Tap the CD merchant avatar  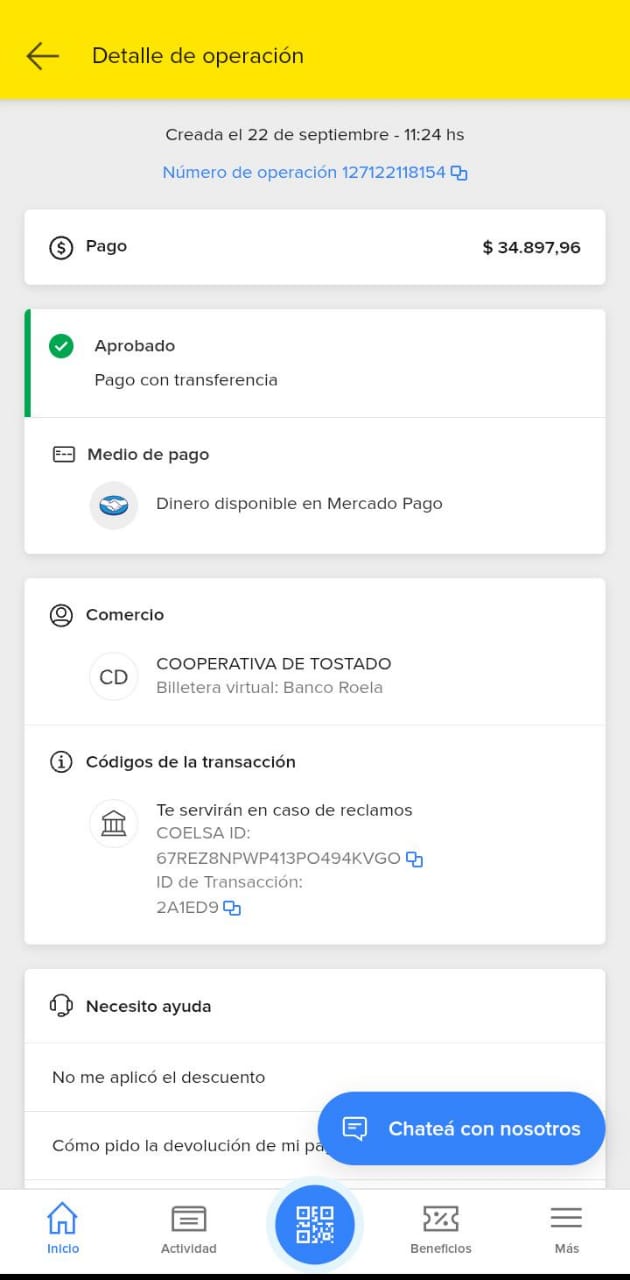click(x=114, y=677)
